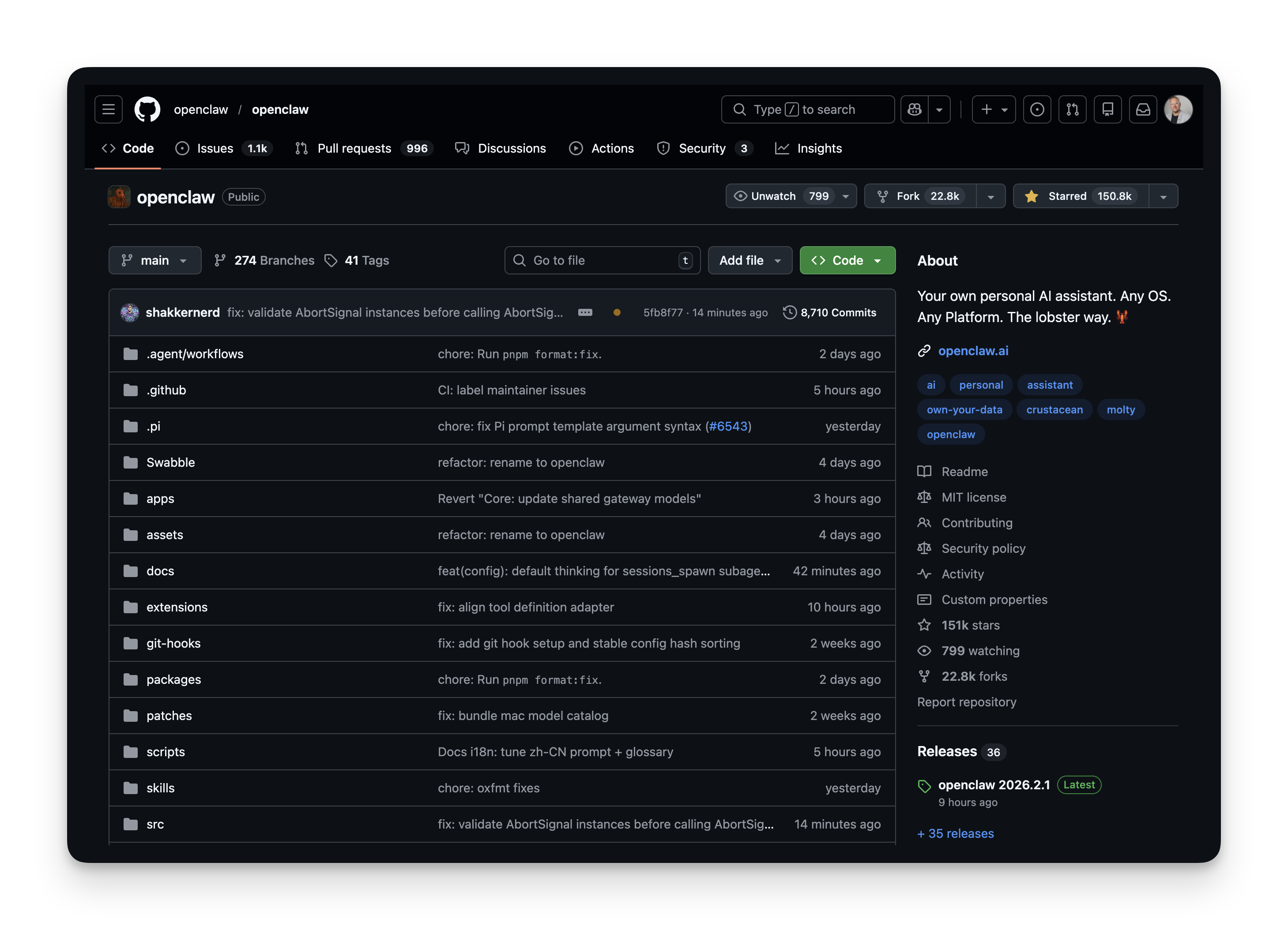Go to GitHub home via Octocat logo
The image size is (1288, 930).
point(147,109)
